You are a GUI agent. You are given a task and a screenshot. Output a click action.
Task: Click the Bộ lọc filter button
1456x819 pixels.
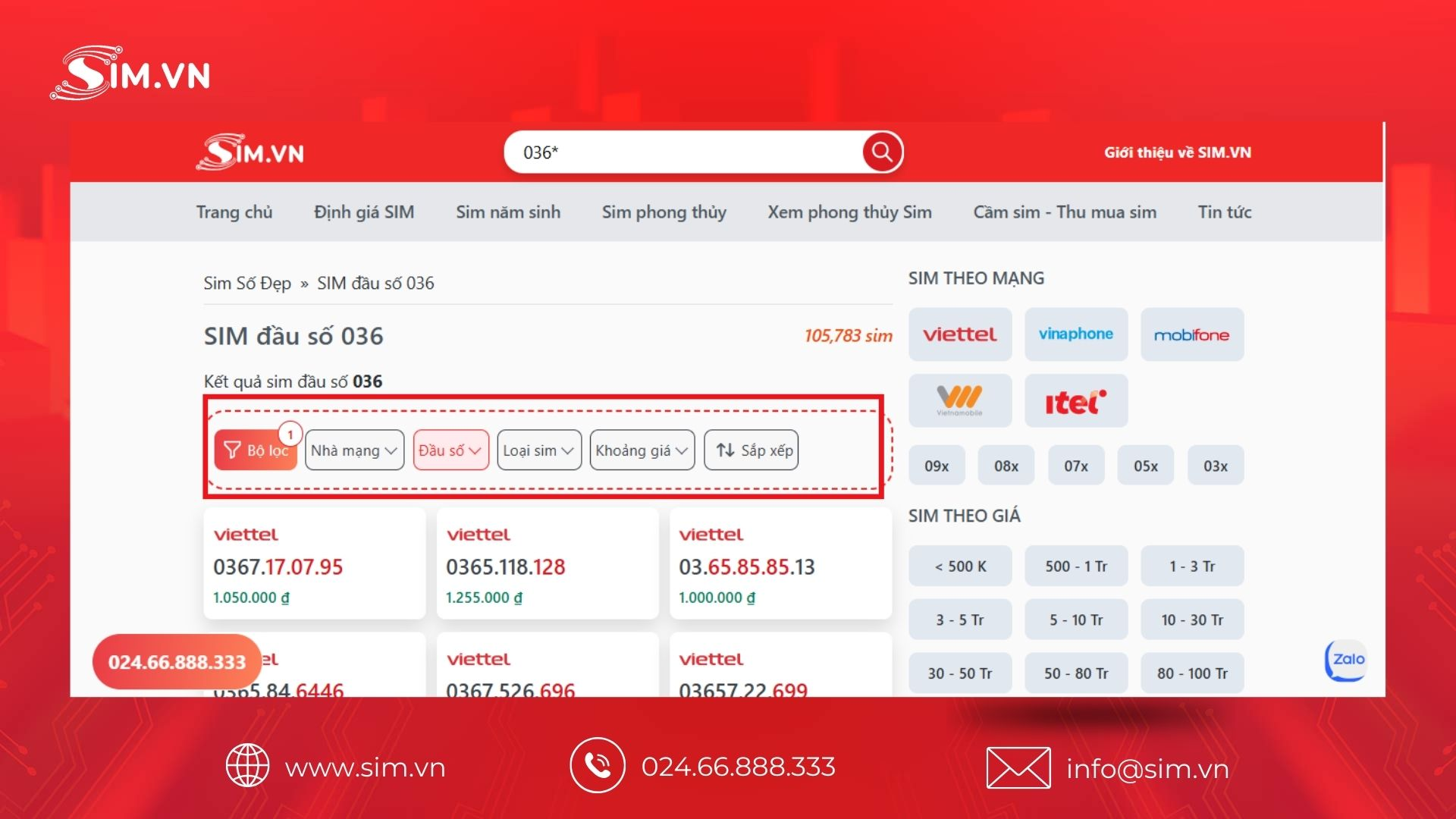click(256, 450)
